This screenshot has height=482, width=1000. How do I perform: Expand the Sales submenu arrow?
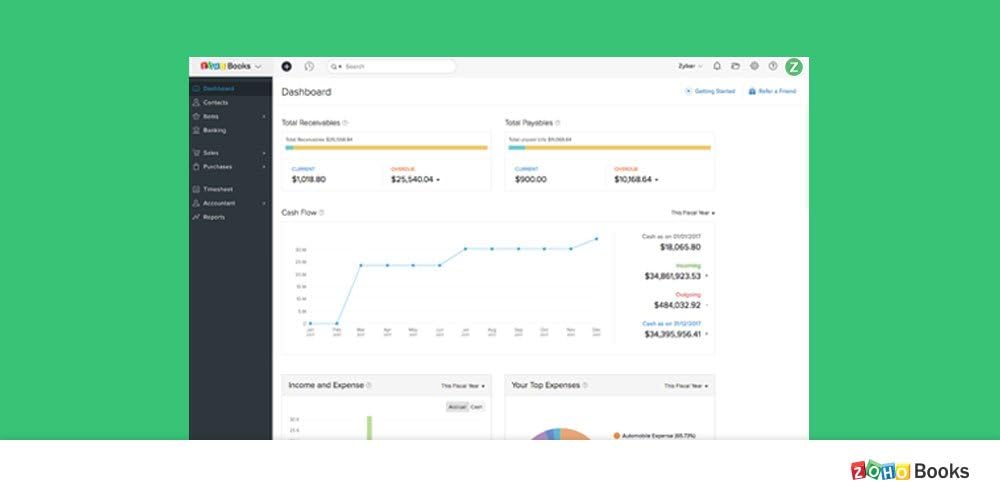pyautogui.click(x=264, y=153)
